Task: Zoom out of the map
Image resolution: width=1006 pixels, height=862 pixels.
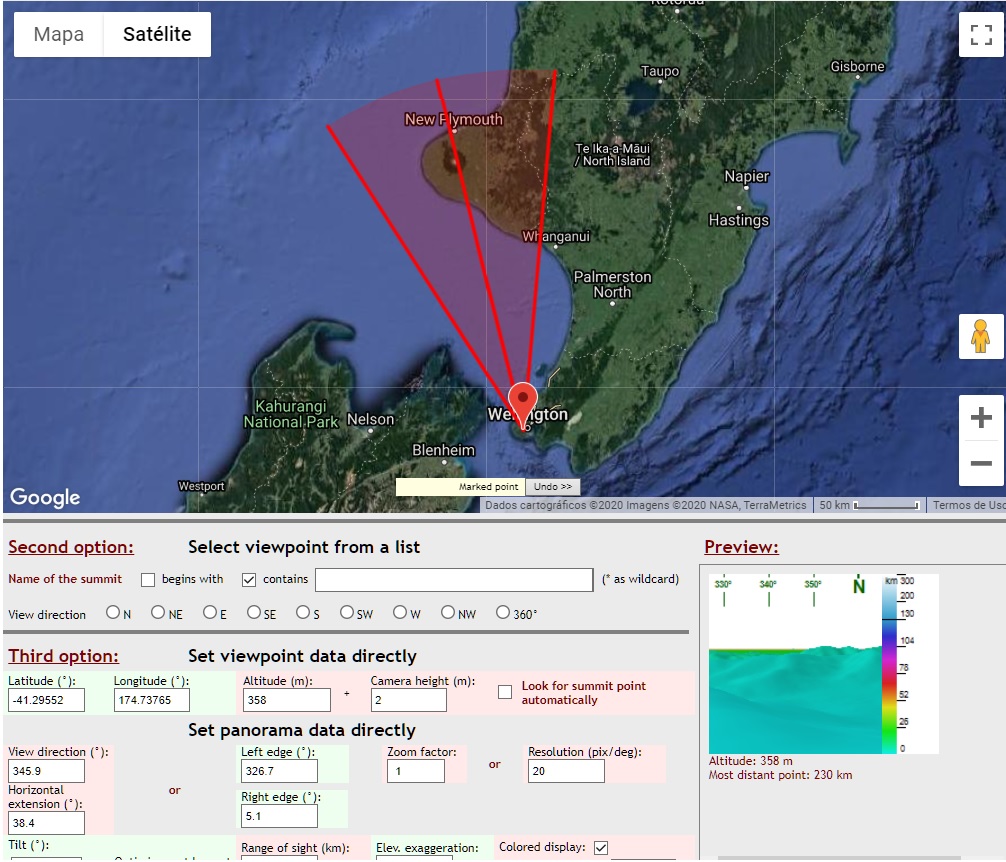Action: [981, 463]
